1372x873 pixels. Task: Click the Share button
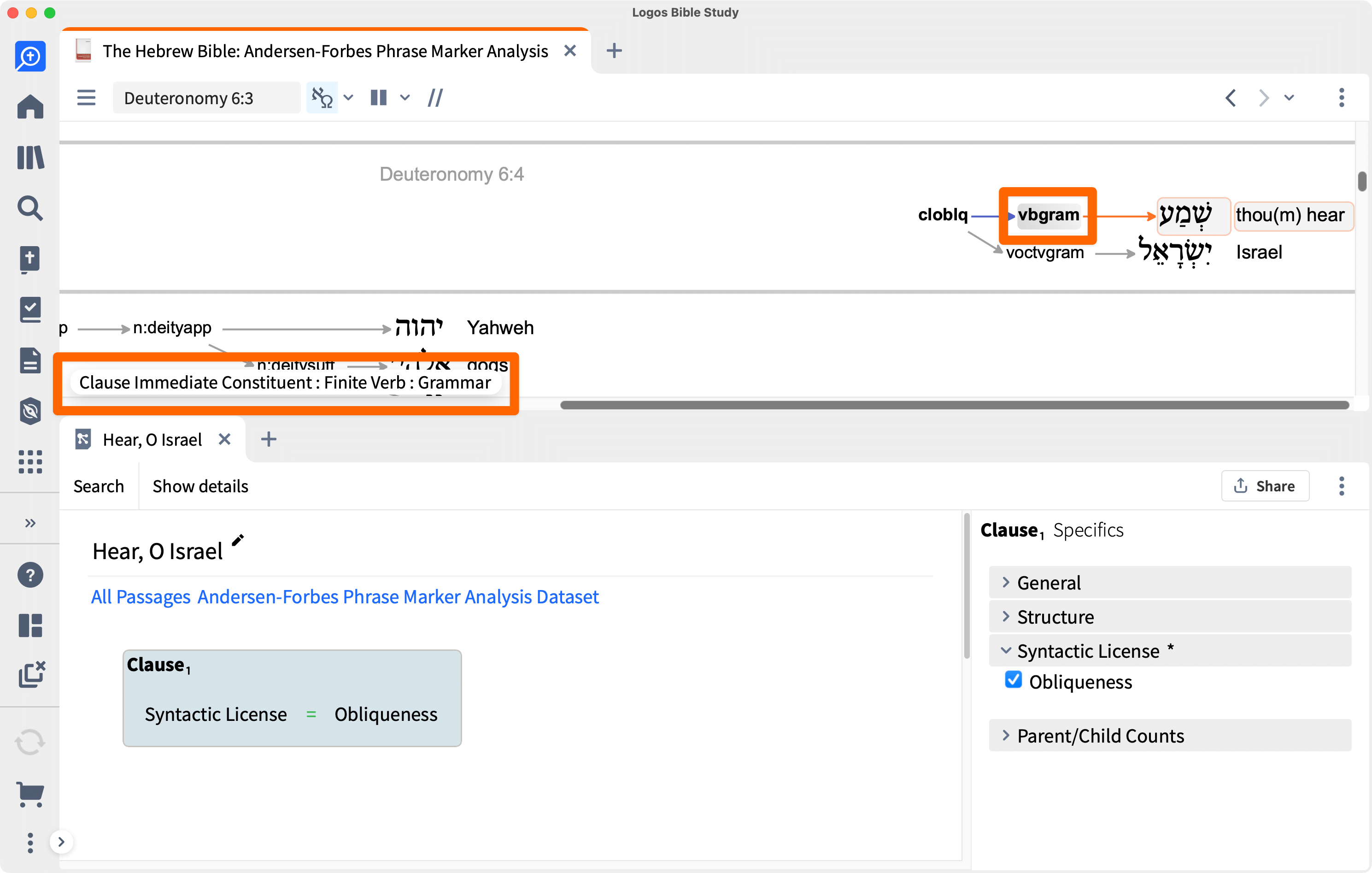1265,486
